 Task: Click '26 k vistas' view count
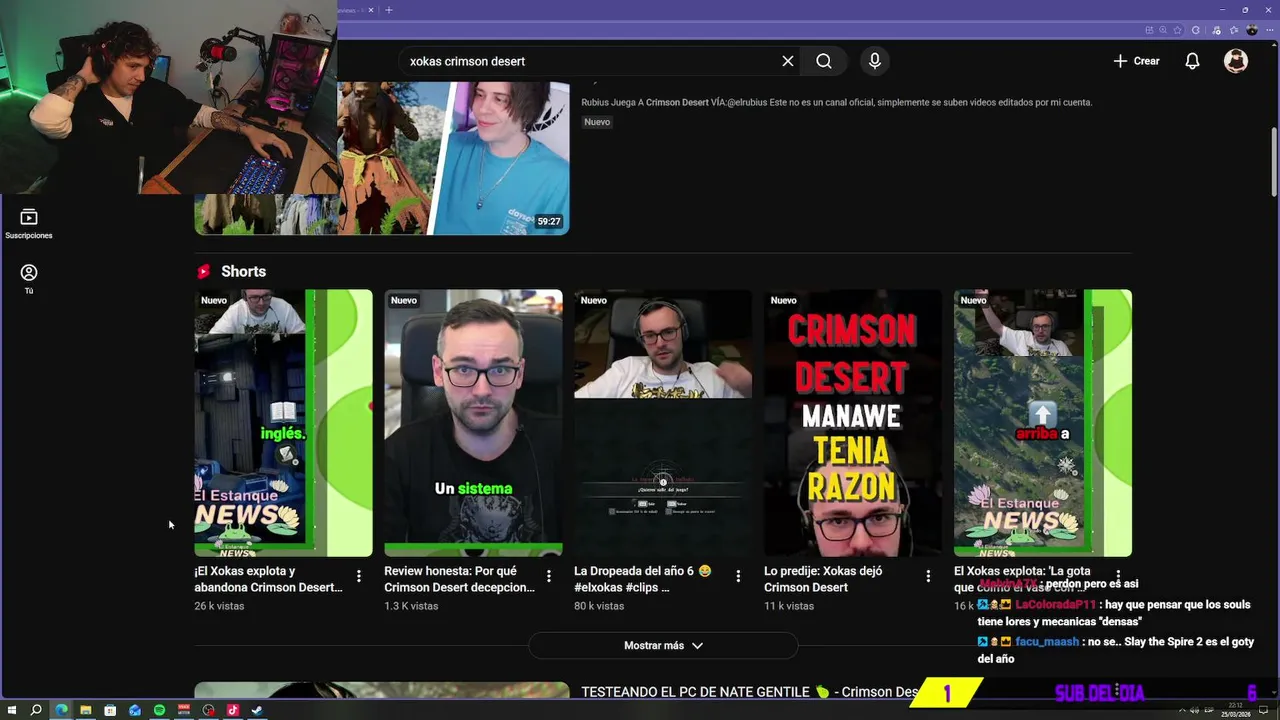(219, 606)
